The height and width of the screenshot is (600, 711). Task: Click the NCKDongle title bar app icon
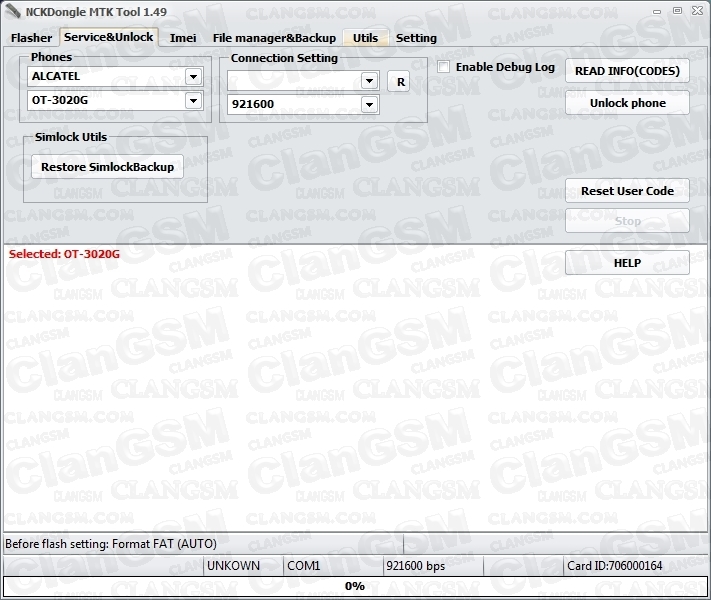12,12
